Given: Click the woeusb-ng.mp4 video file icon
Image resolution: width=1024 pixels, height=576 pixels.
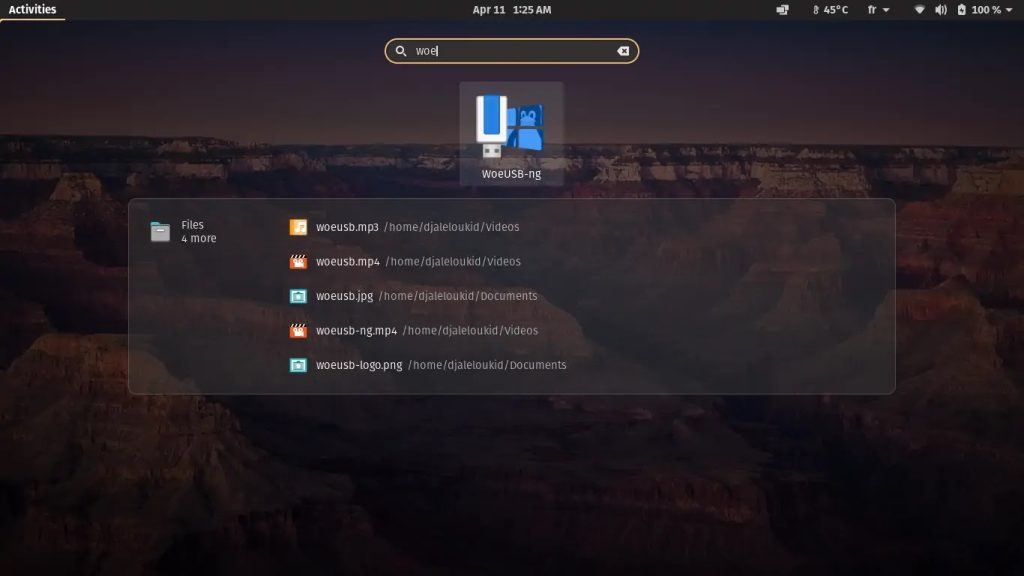Looking at the screenshot, I should [x=298, y=331].
